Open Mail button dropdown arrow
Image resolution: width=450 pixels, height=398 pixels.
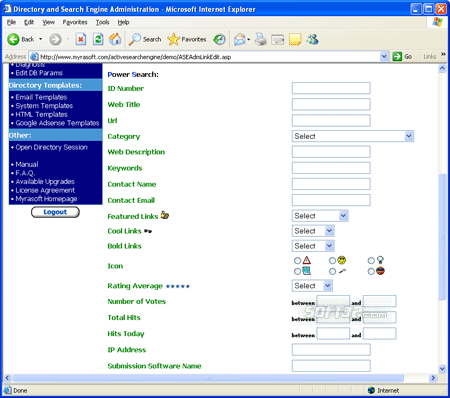[249, 40]
